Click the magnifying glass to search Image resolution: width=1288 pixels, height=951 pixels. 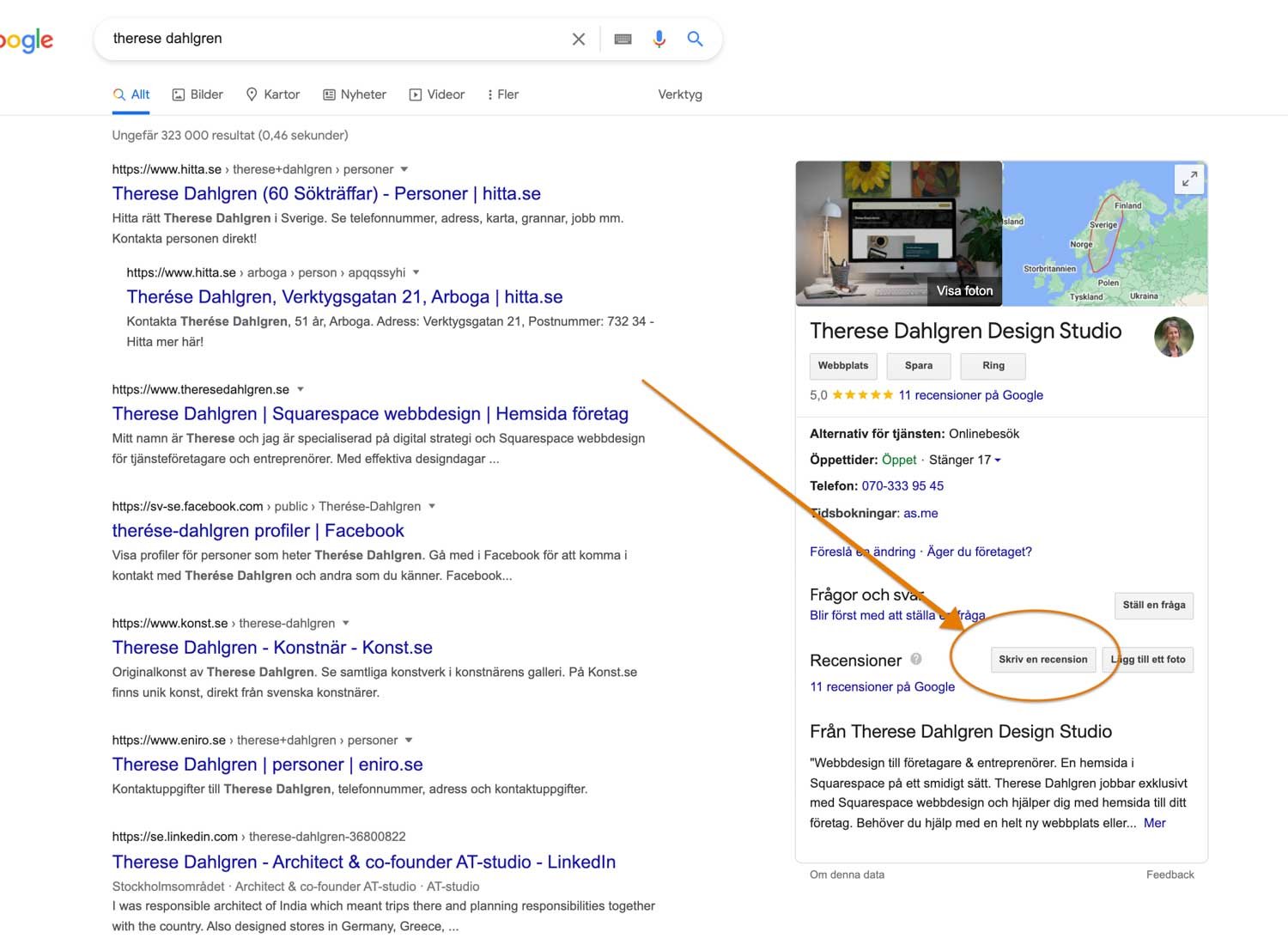(695, 39)
